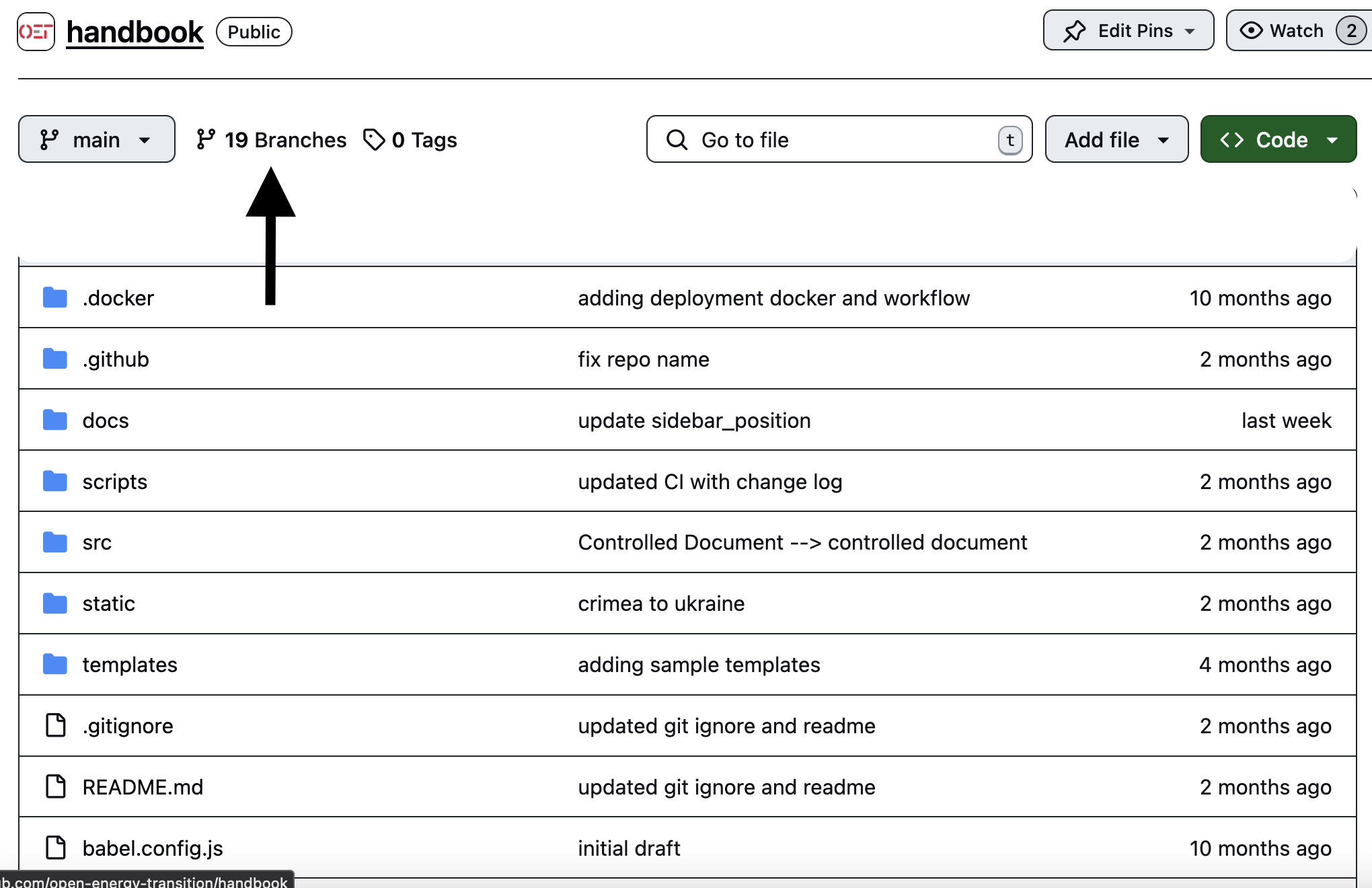1372x888 pixels.
Task: Click the templates folder icon
Action: 55,664
